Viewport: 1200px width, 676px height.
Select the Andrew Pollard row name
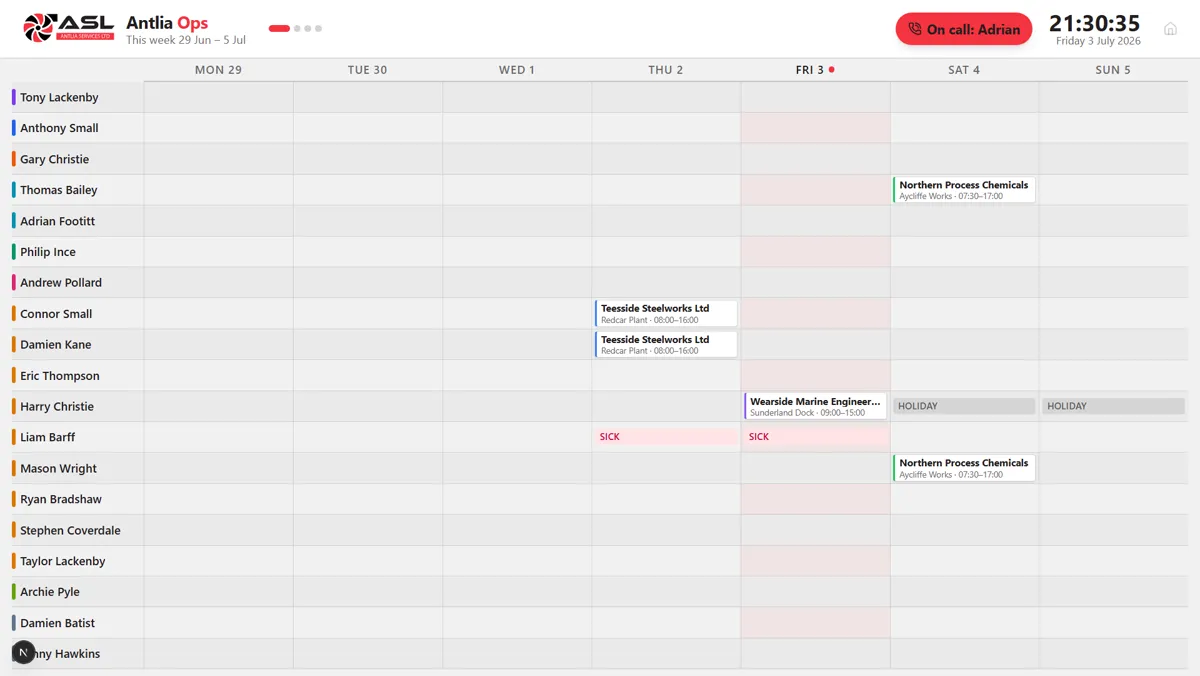61,282
